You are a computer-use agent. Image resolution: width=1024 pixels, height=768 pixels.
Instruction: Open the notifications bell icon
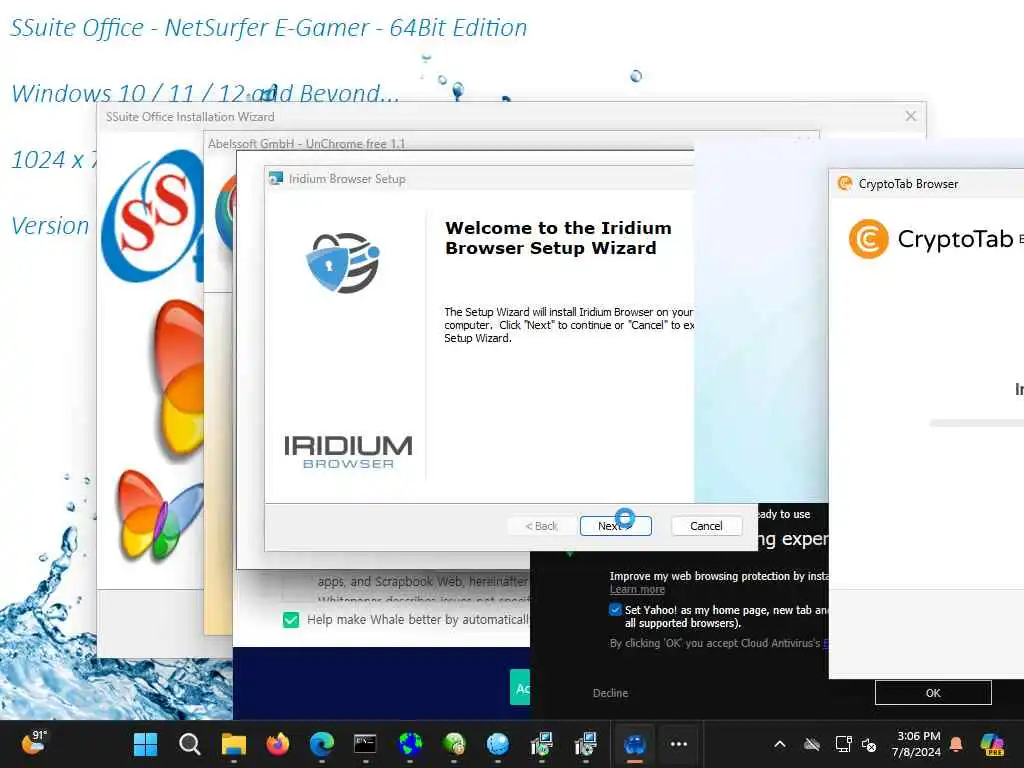tap(956, 744)
